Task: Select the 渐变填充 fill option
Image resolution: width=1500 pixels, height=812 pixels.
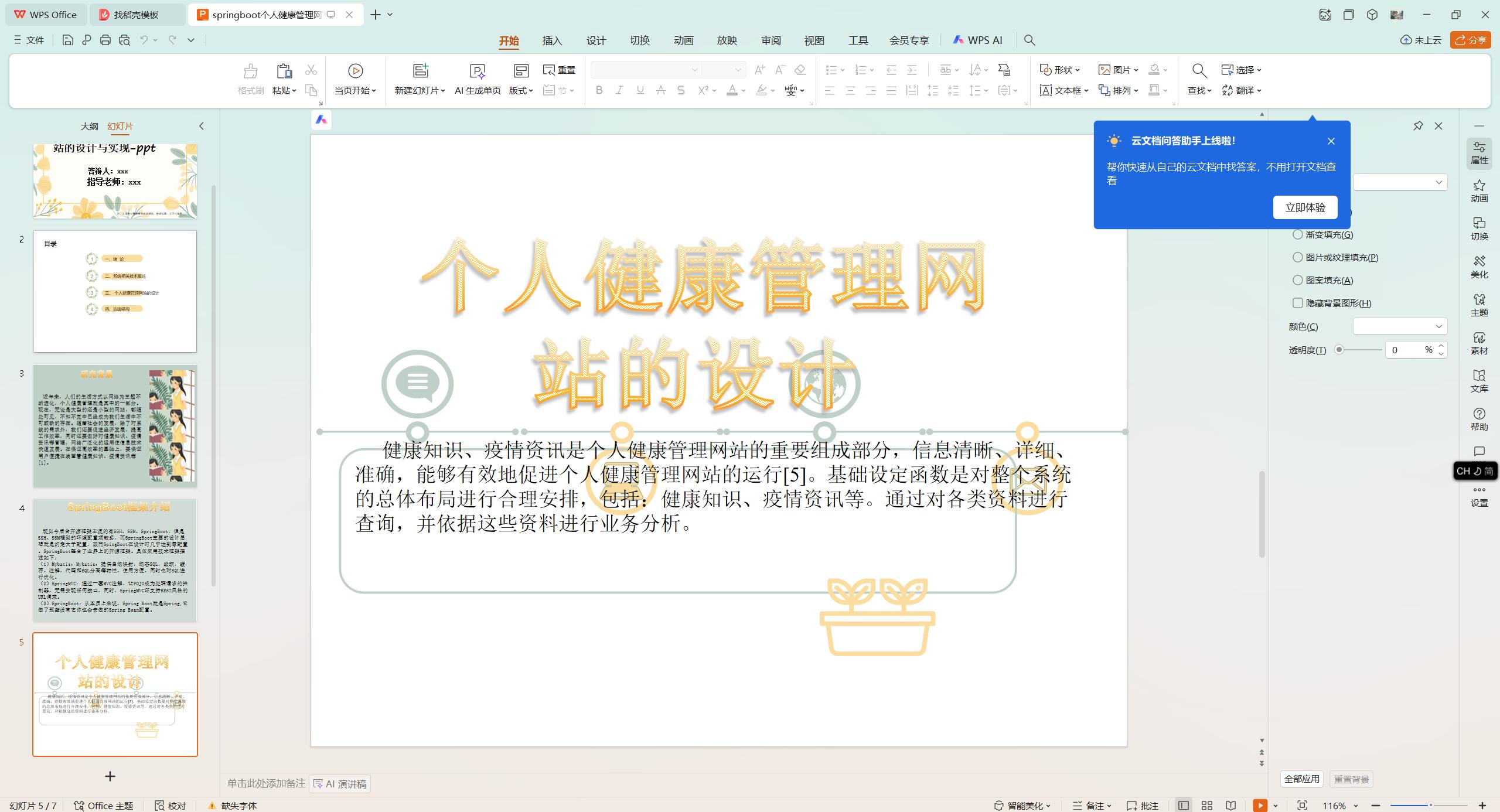Action: [x=1298, y=234]
